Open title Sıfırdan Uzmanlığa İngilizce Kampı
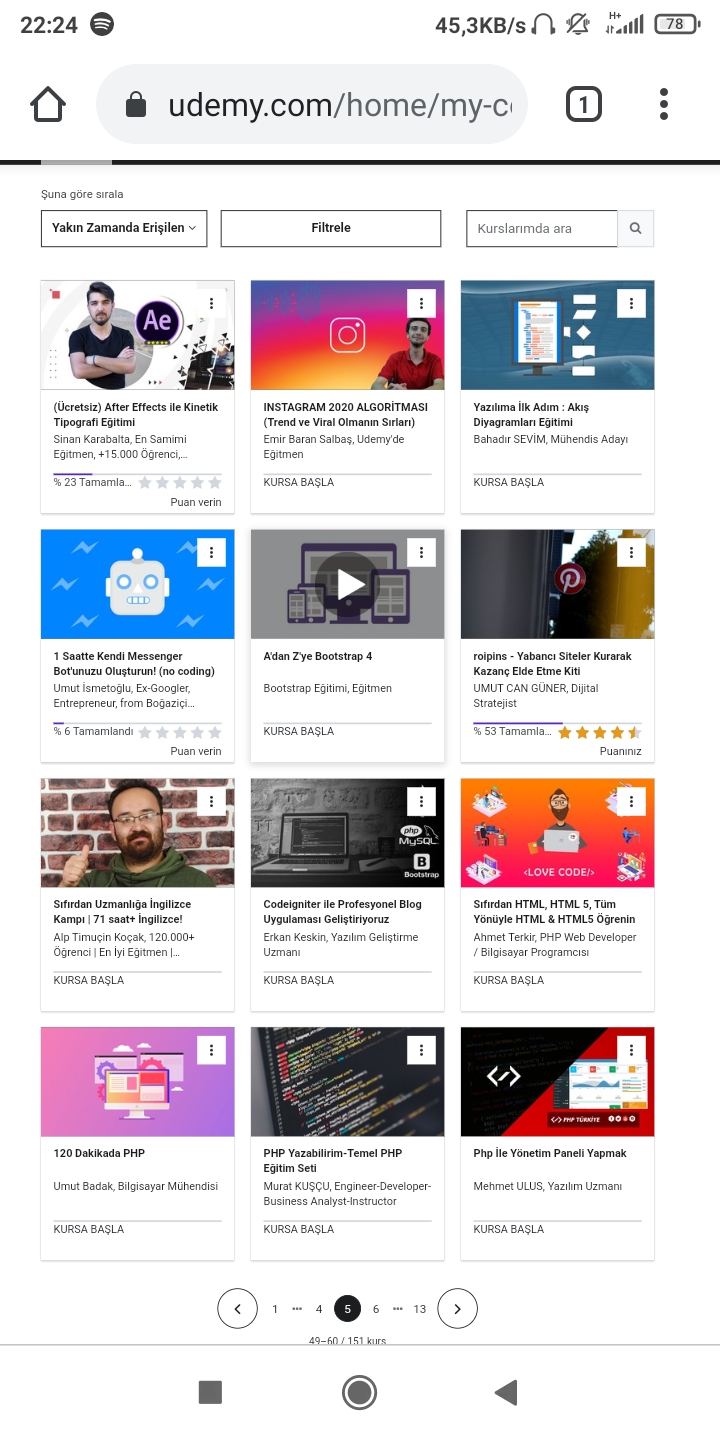 click(122, 912)
